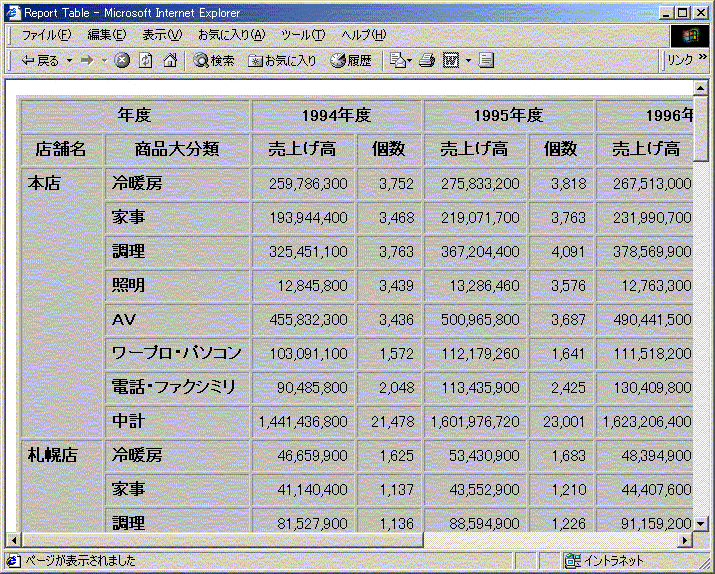715x574 pixels.
Task: Click the ワープロ・パソコン category cell
Action: coord(177,353)
